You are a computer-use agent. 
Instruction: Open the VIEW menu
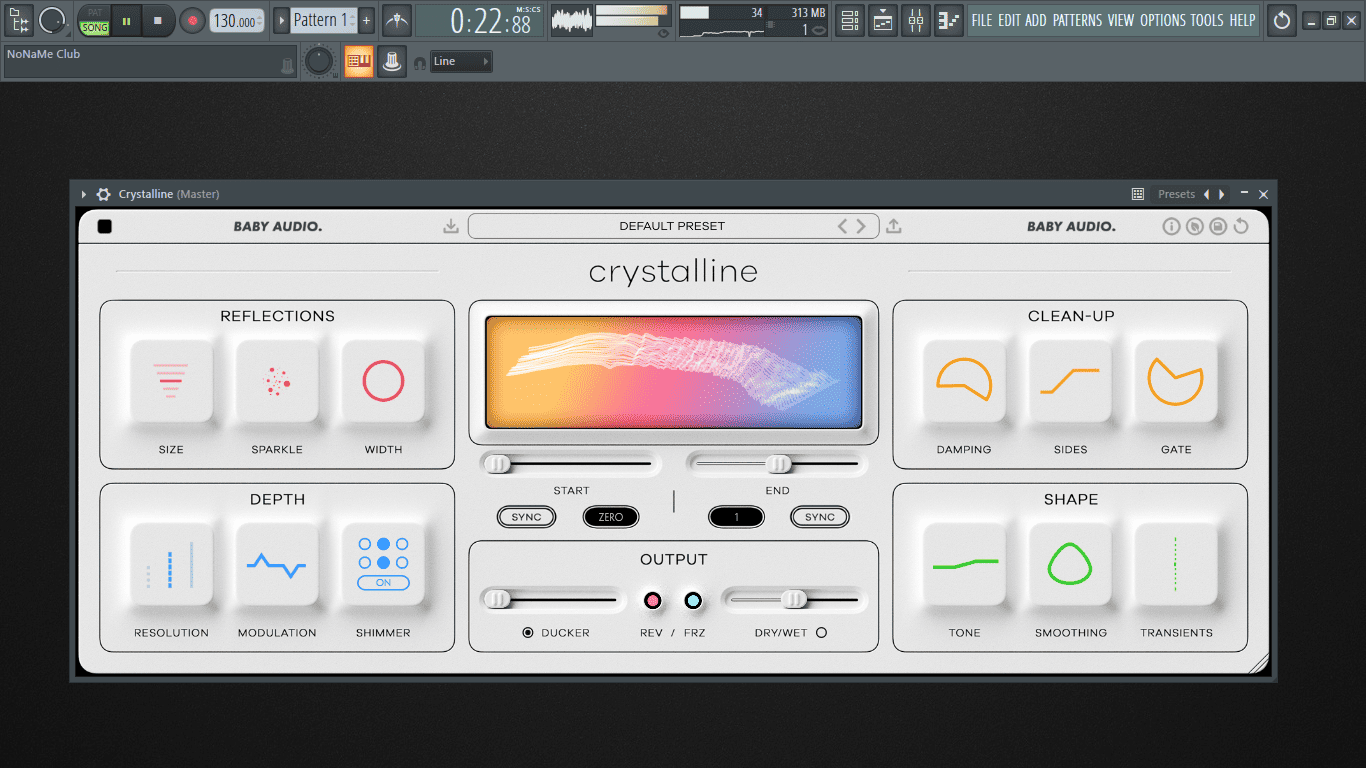point(1121,20)
